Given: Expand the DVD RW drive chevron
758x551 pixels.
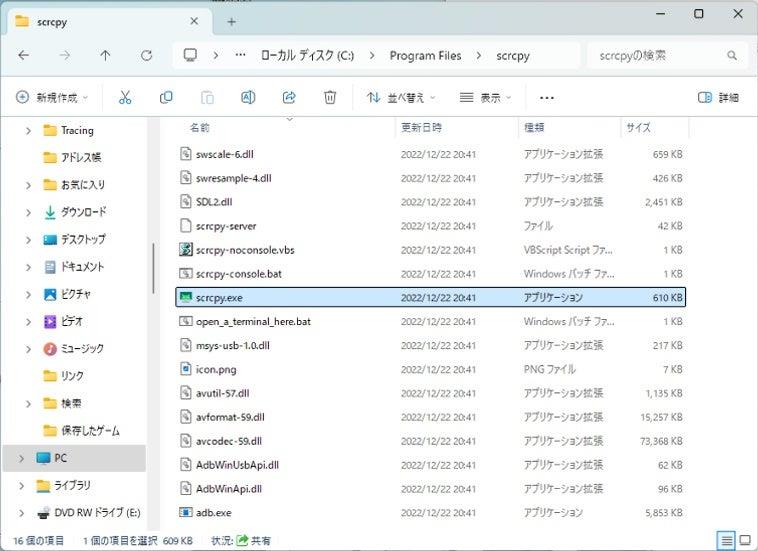Looking at the screenshot, I should point(21,513).
